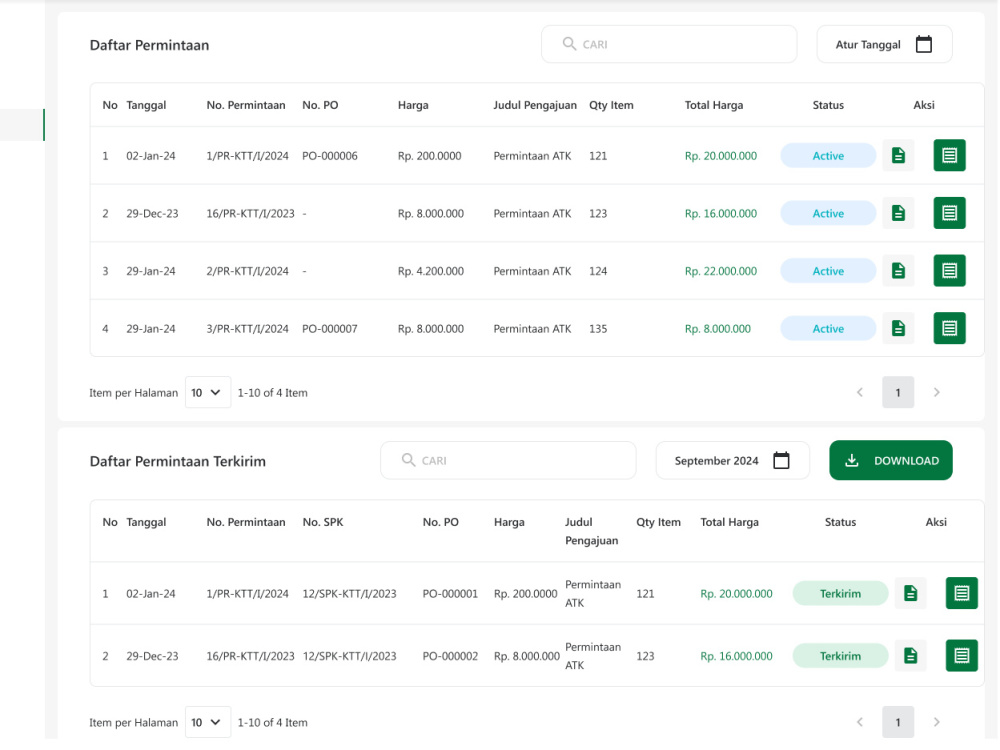This screenshot has width=1000, height=750.
Task: Focus the CARI field in Daftar Permintaan Terkirim
Action: (x=508, y=460)
